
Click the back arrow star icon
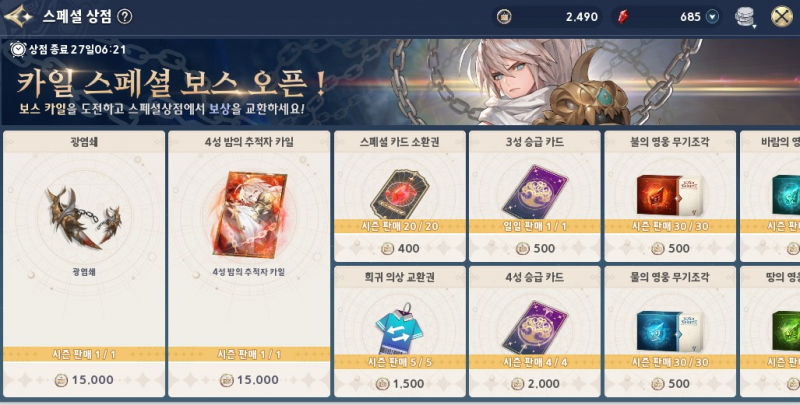(x=18, y=16)
